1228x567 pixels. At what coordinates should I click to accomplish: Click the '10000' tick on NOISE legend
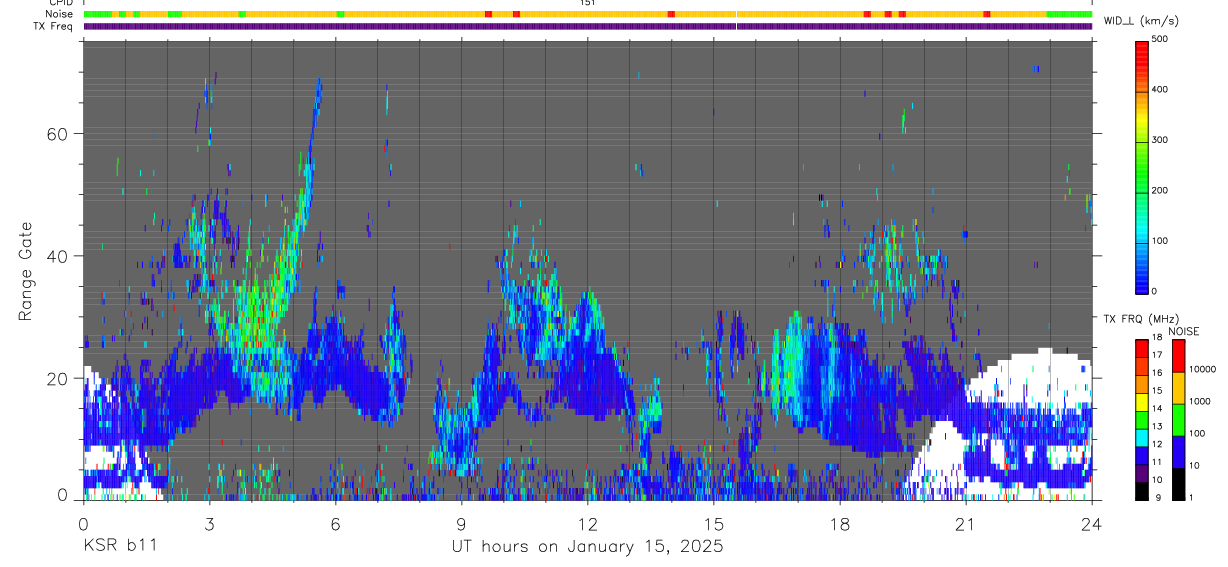pos(1201,369)
